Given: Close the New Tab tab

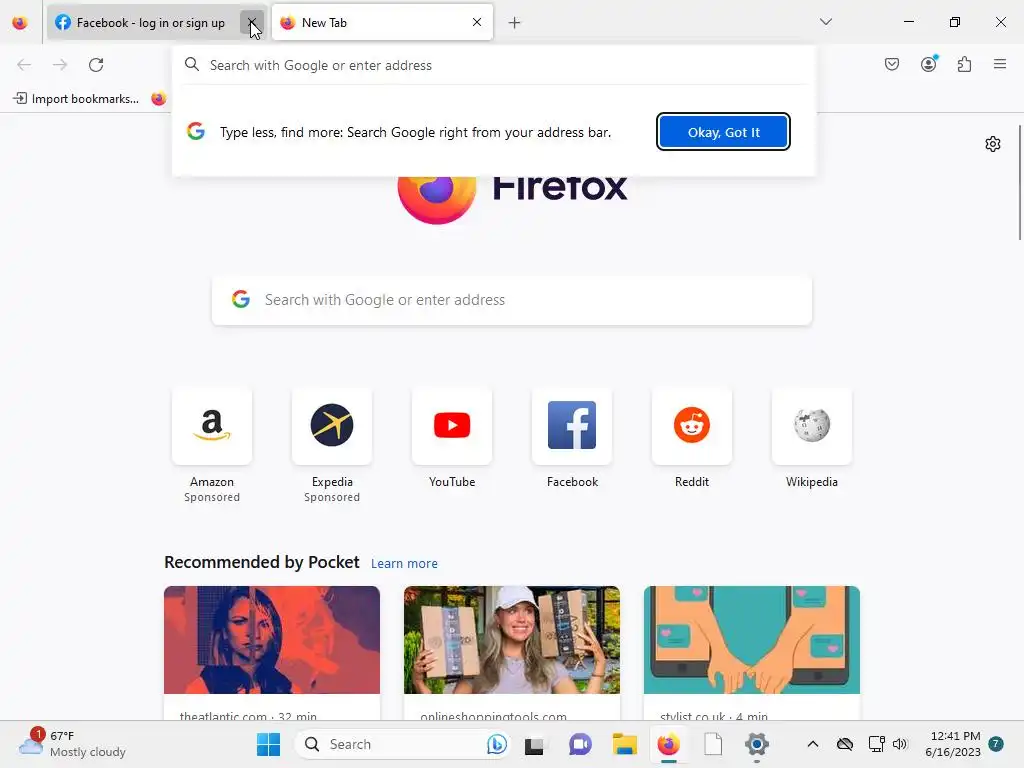Looking at the screenshot, I should coord(477,22).
